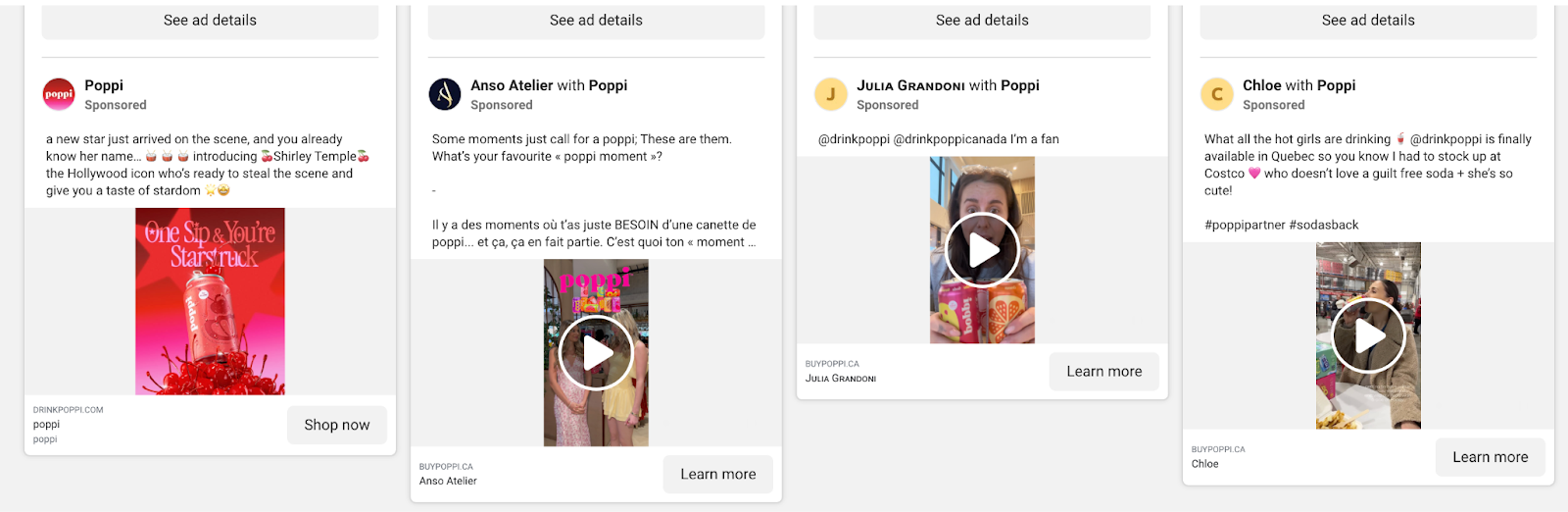1568x512 pixels.
Task: Open See ad details above Anso Atelier
Action: (596, 21)
